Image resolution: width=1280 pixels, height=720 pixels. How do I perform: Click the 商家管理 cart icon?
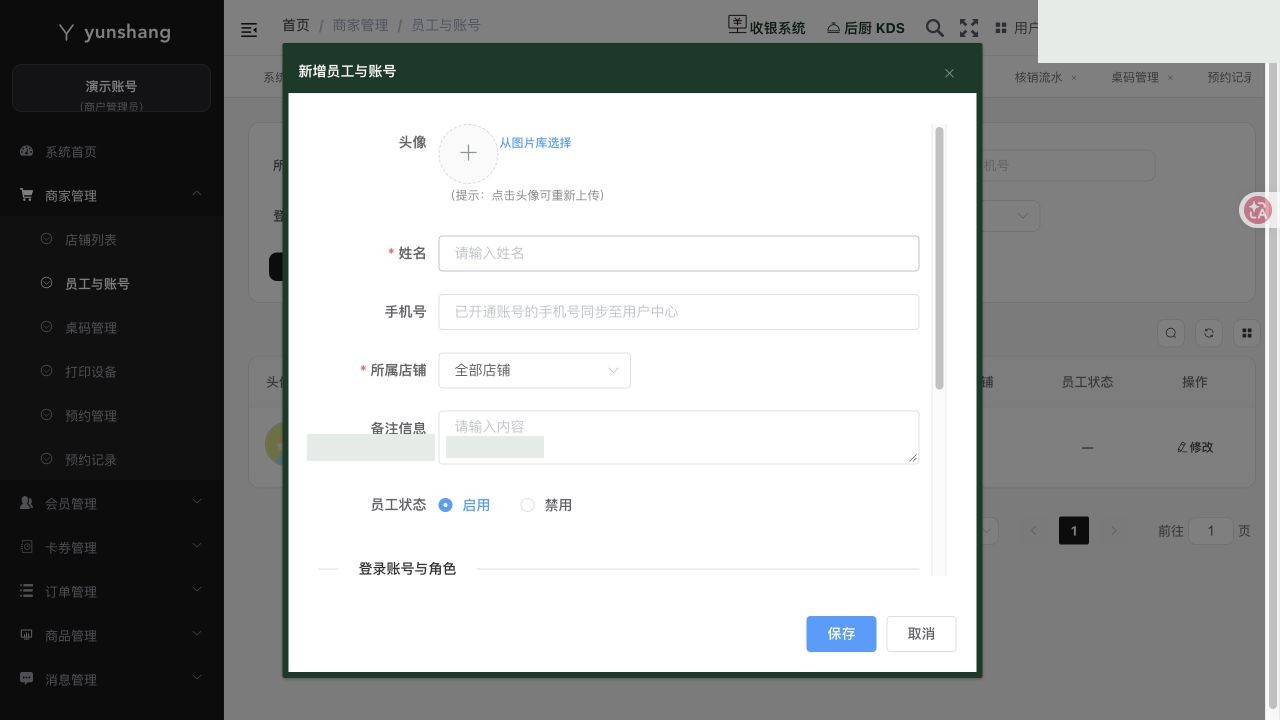27,195
